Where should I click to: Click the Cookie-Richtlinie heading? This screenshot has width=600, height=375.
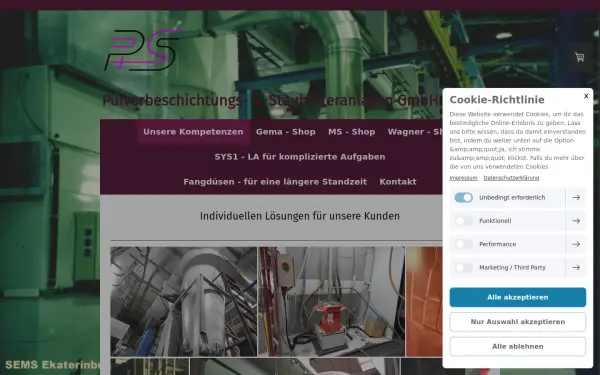coord(497,99)
